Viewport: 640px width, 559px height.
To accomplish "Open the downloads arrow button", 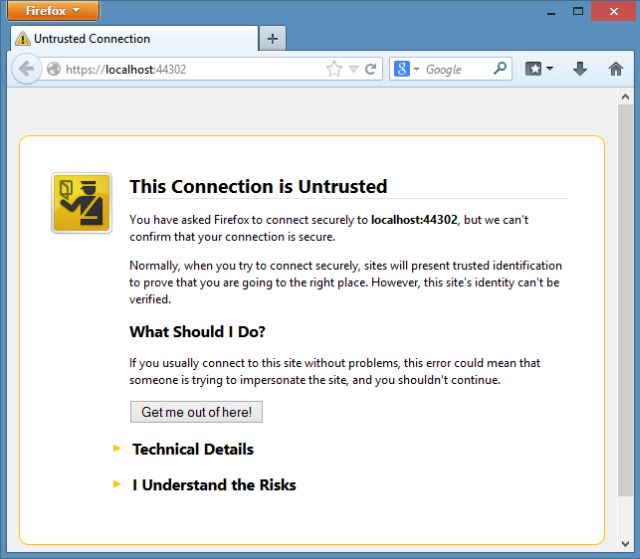I will pyautogui.click(x=580, y=69).
